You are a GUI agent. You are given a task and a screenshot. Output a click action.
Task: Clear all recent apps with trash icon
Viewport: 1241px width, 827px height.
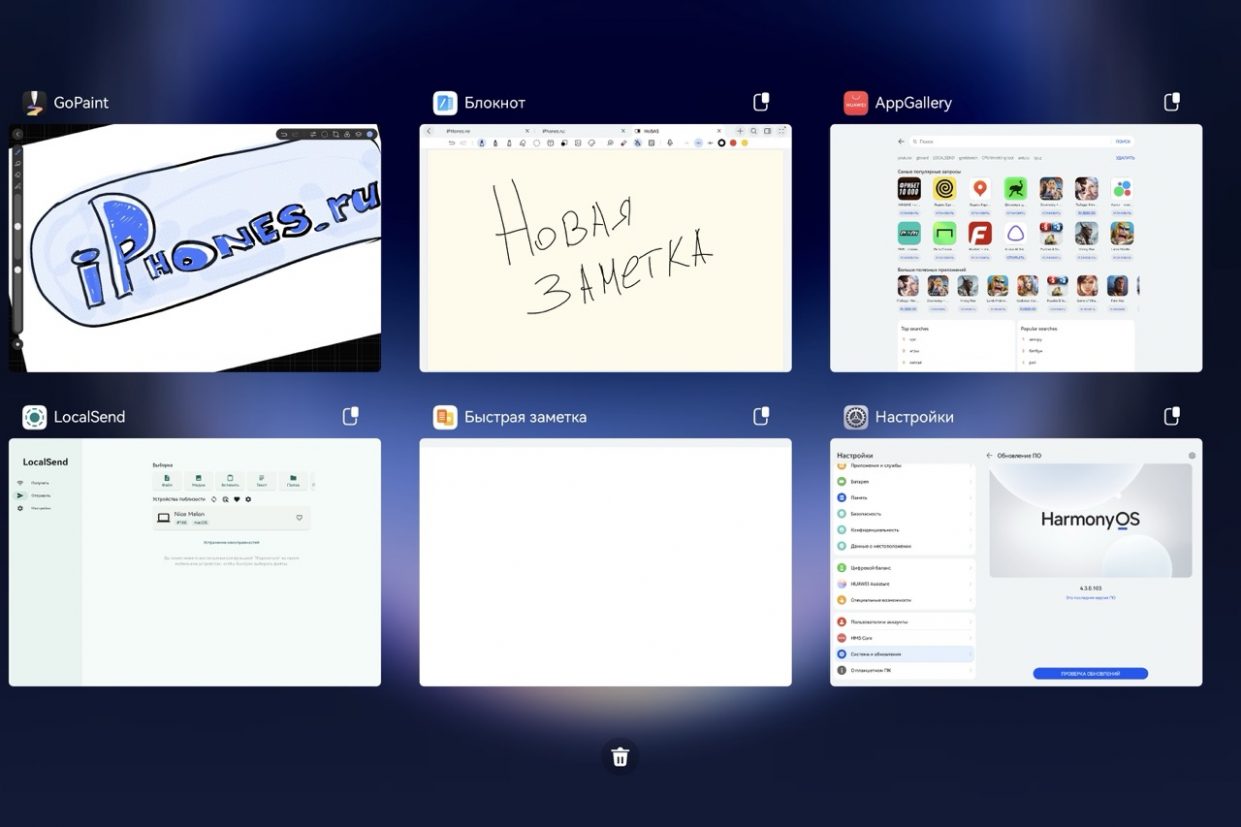coord(620,756)
